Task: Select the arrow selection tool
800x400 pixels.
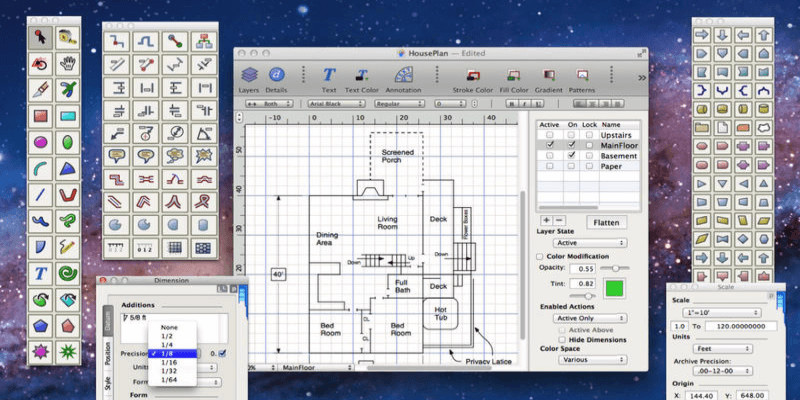Action: point(40,37)
